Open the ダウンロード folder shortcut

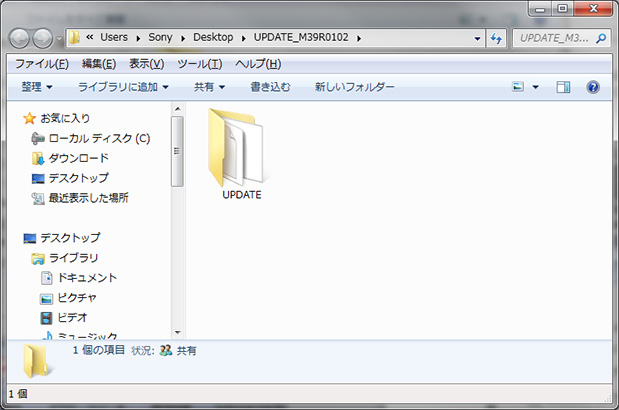pyautogui.click(x=78, y=158)
